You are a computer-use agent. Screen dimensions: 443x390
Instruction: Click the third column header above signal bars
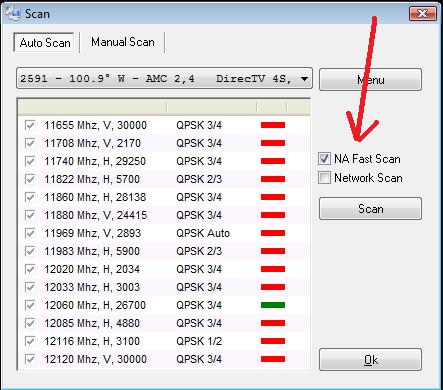(x=272, y=107)
